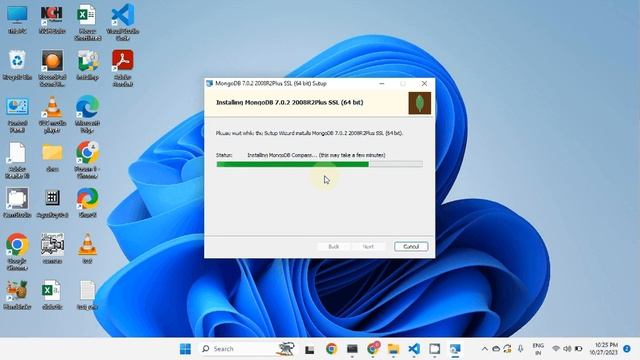Screen dimensions: 640x360
Task: Cancel the MongoDB installation
Action: click(411, 247)
